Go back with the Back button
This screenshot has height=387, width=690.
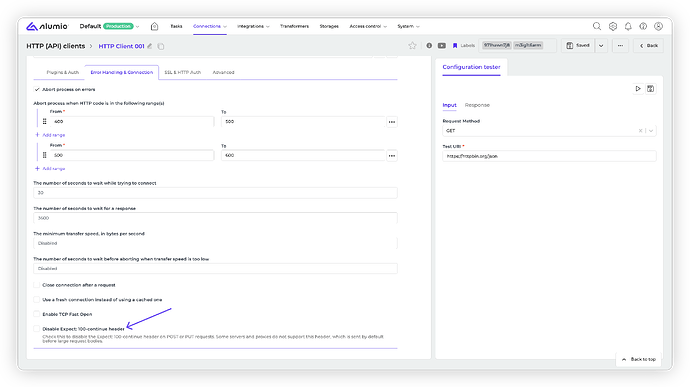click(649, 46)
